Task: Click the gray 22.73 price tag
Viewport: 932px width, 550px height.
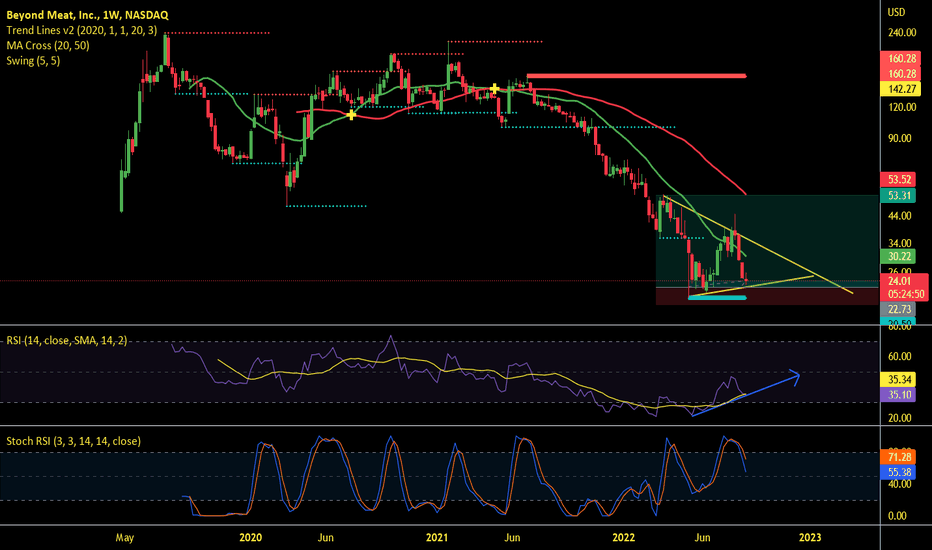Action: (x=899, y=309)
